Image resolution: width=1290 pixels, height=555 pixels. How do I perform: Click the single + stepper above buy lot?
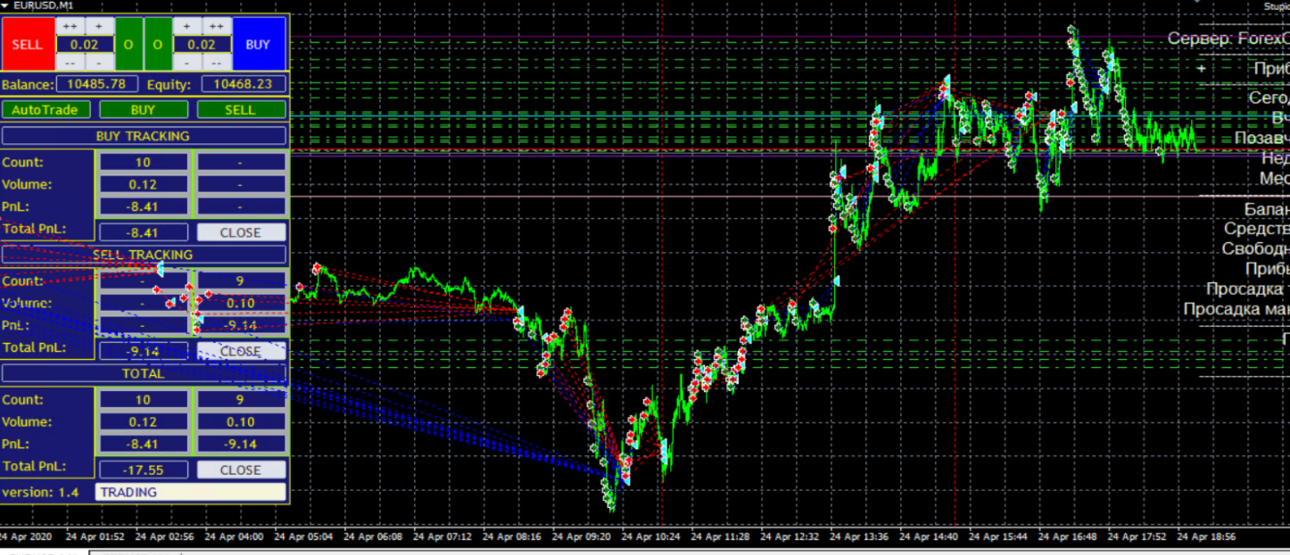(187, 26)
